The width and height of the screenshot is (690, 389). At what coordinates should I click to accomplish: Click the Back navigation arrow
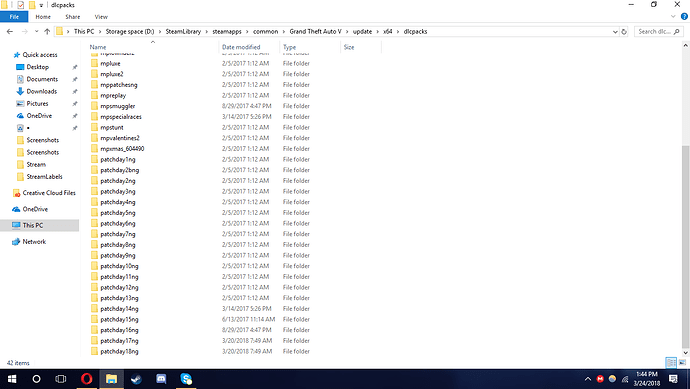point(10,32)
